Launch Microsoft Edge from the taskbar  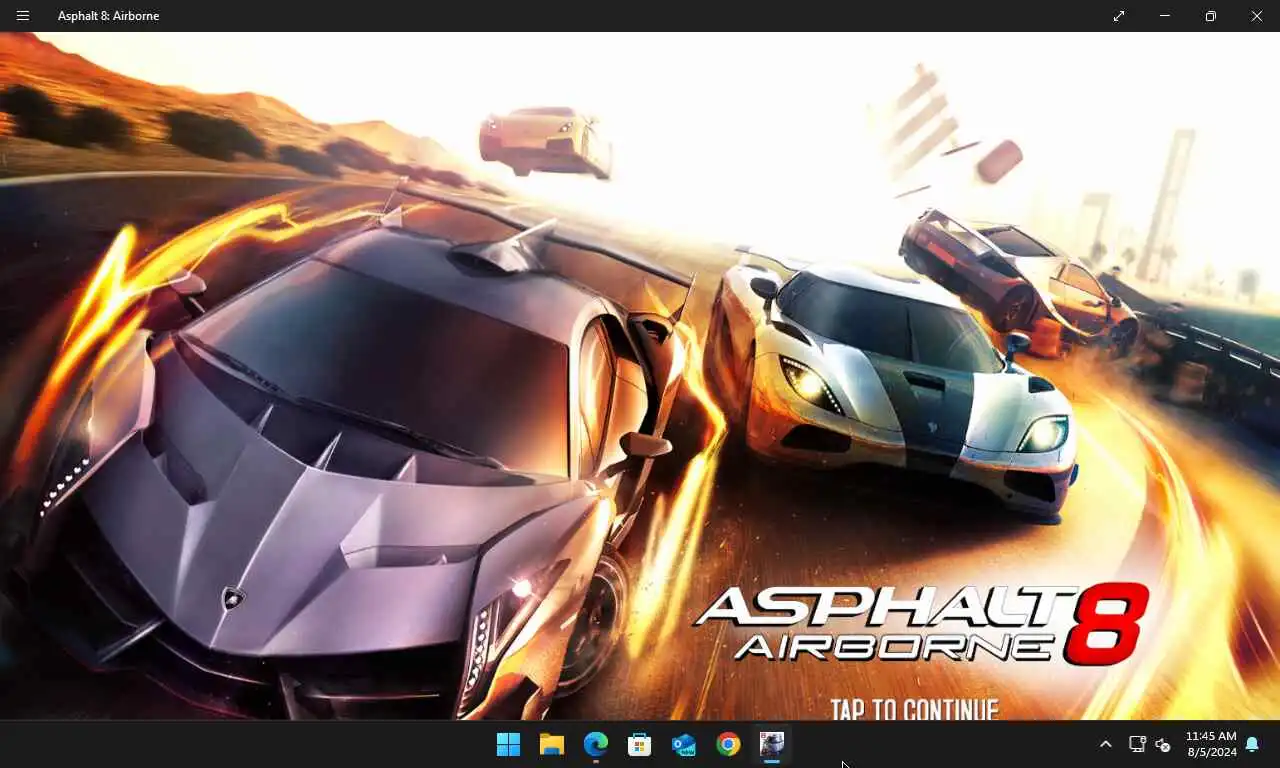(x=596, y=744)
